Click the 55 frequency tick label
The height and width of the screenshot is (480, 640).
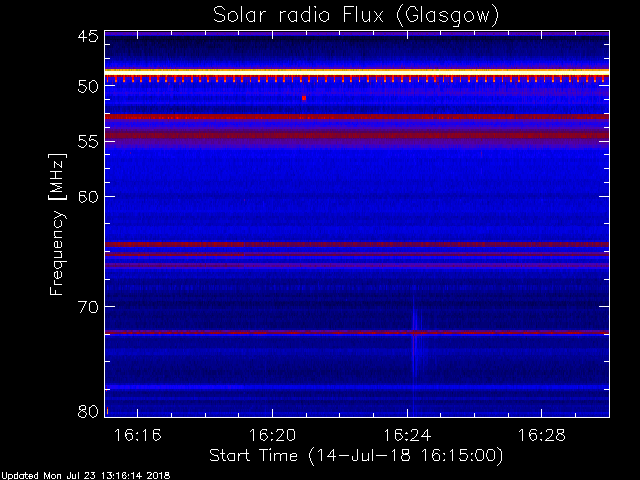88,142
